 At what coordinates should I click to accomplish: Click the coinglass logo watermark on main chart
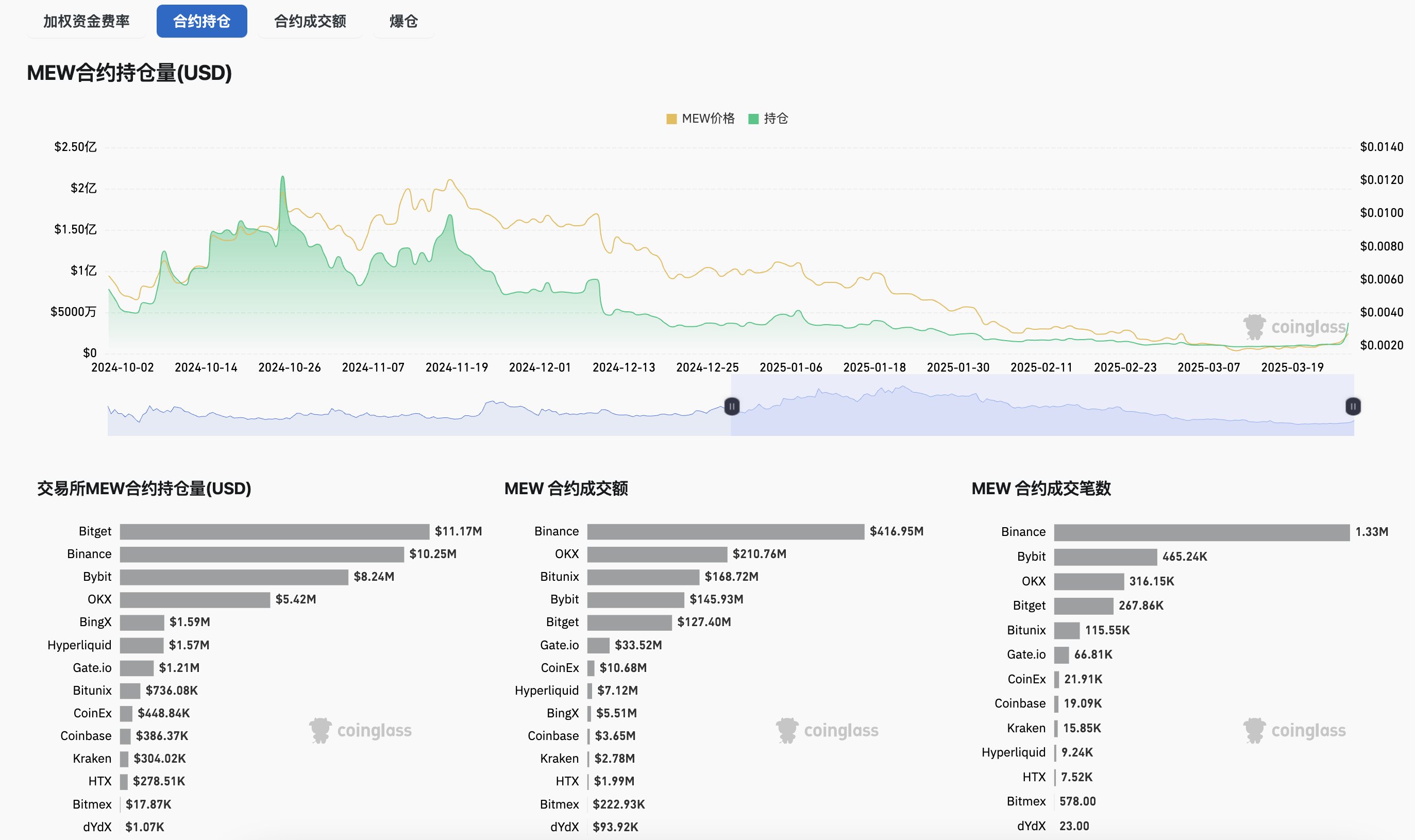1294,327
